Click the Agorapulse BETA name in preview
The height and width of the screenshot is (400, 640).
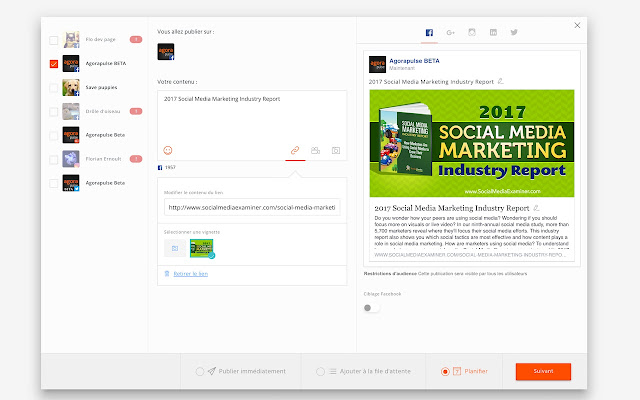(414, 61)
